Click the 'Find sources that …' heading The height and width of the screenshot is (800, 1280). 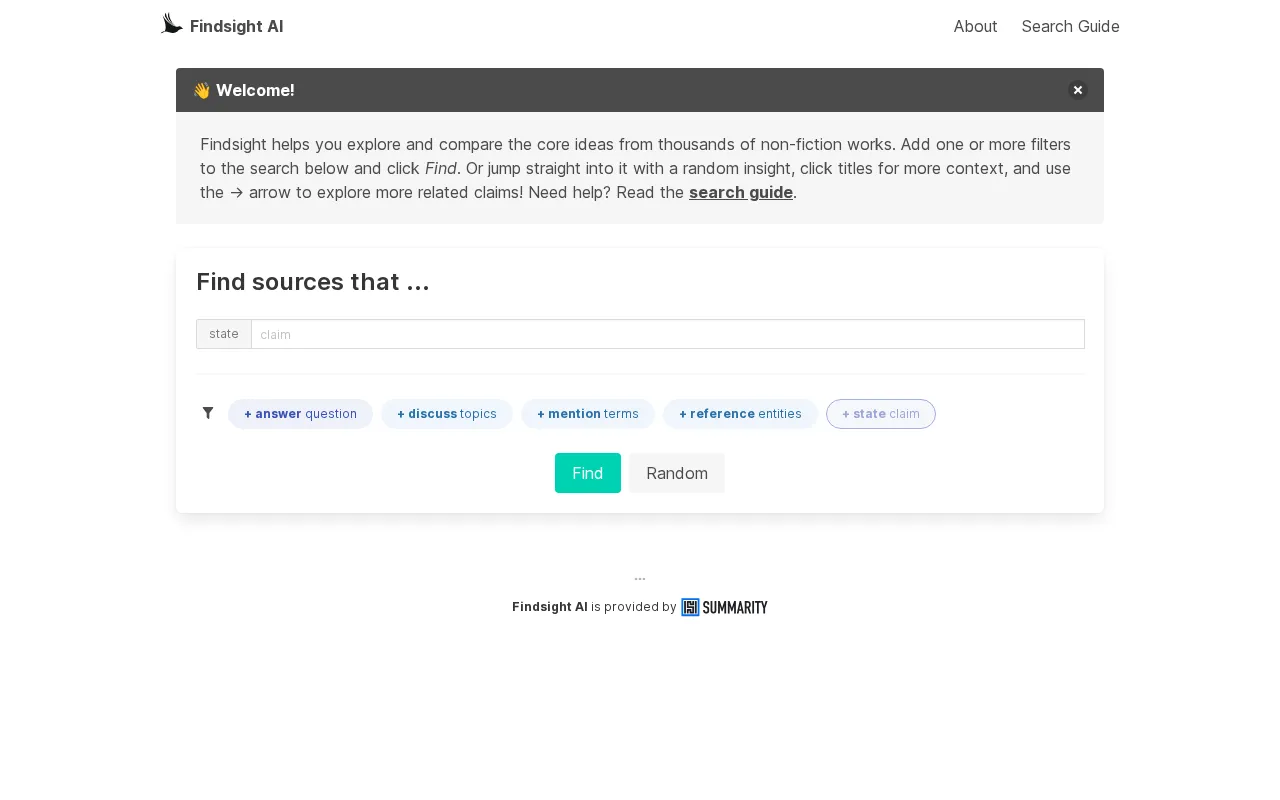click(x=313, y=282)
